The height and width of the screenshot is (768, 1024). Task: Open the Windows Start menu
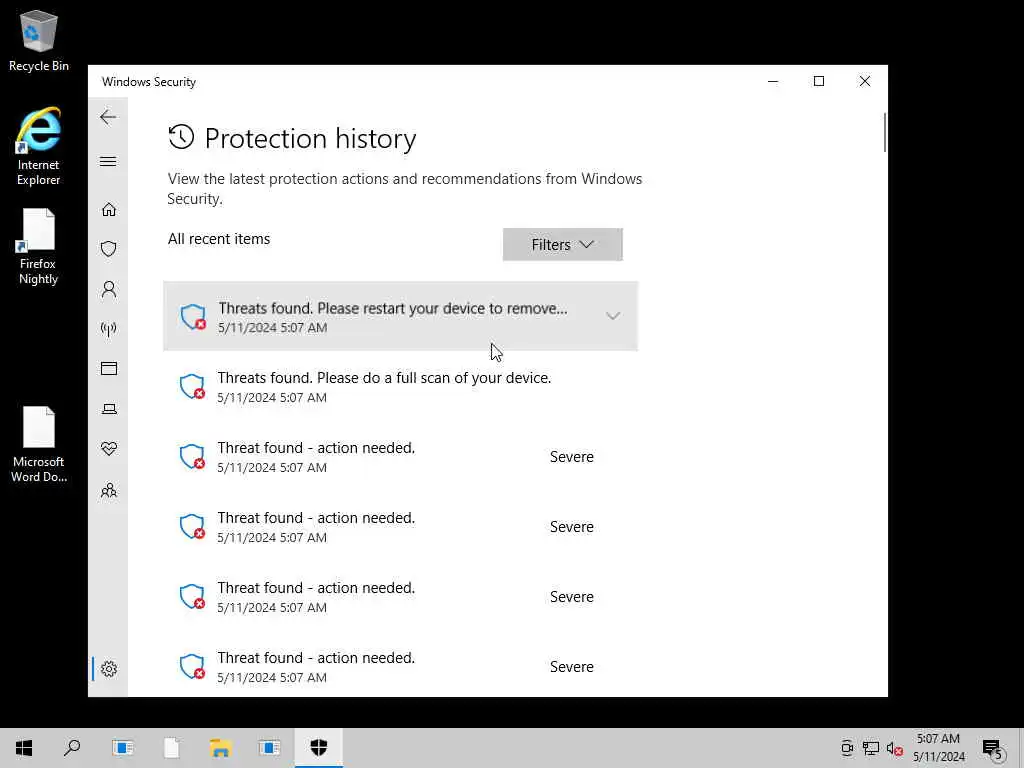coord(24,748)
